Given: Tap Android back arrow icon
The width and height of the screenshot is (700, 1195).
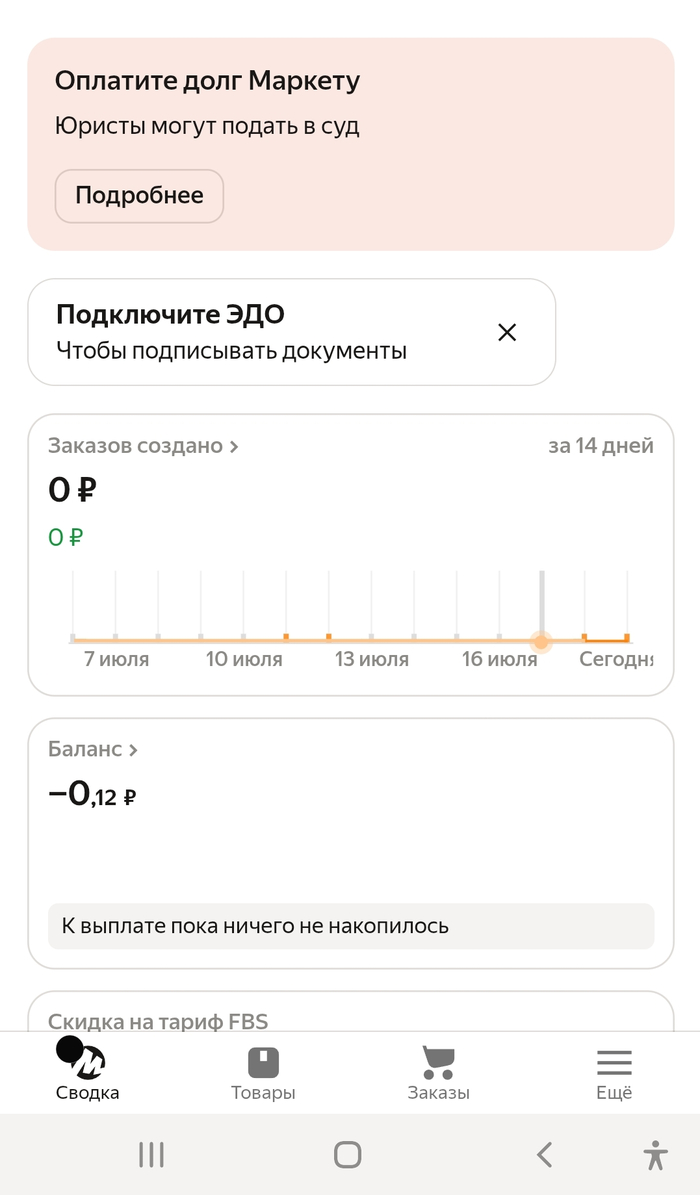Looking at the screenshot, I should pos(544,1155).
